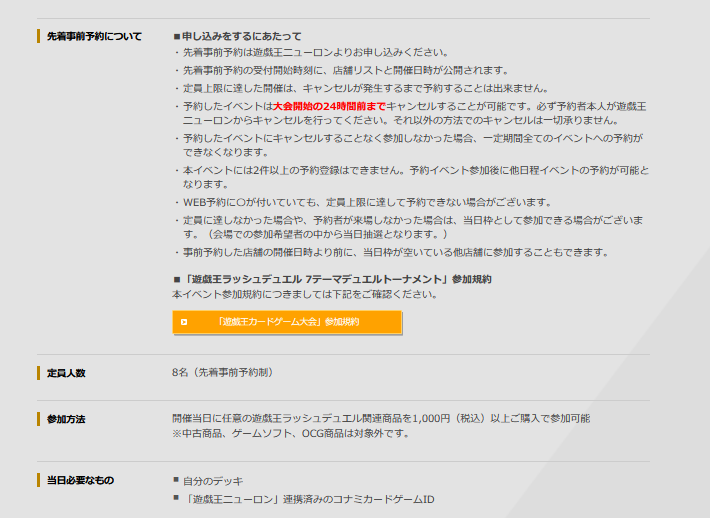The image size is (710, 518).
Task: Click the note ※中古商品、ゲームソフト、OCG商品は対象外です
Action: pyautogui.click(x=291, y=434)
